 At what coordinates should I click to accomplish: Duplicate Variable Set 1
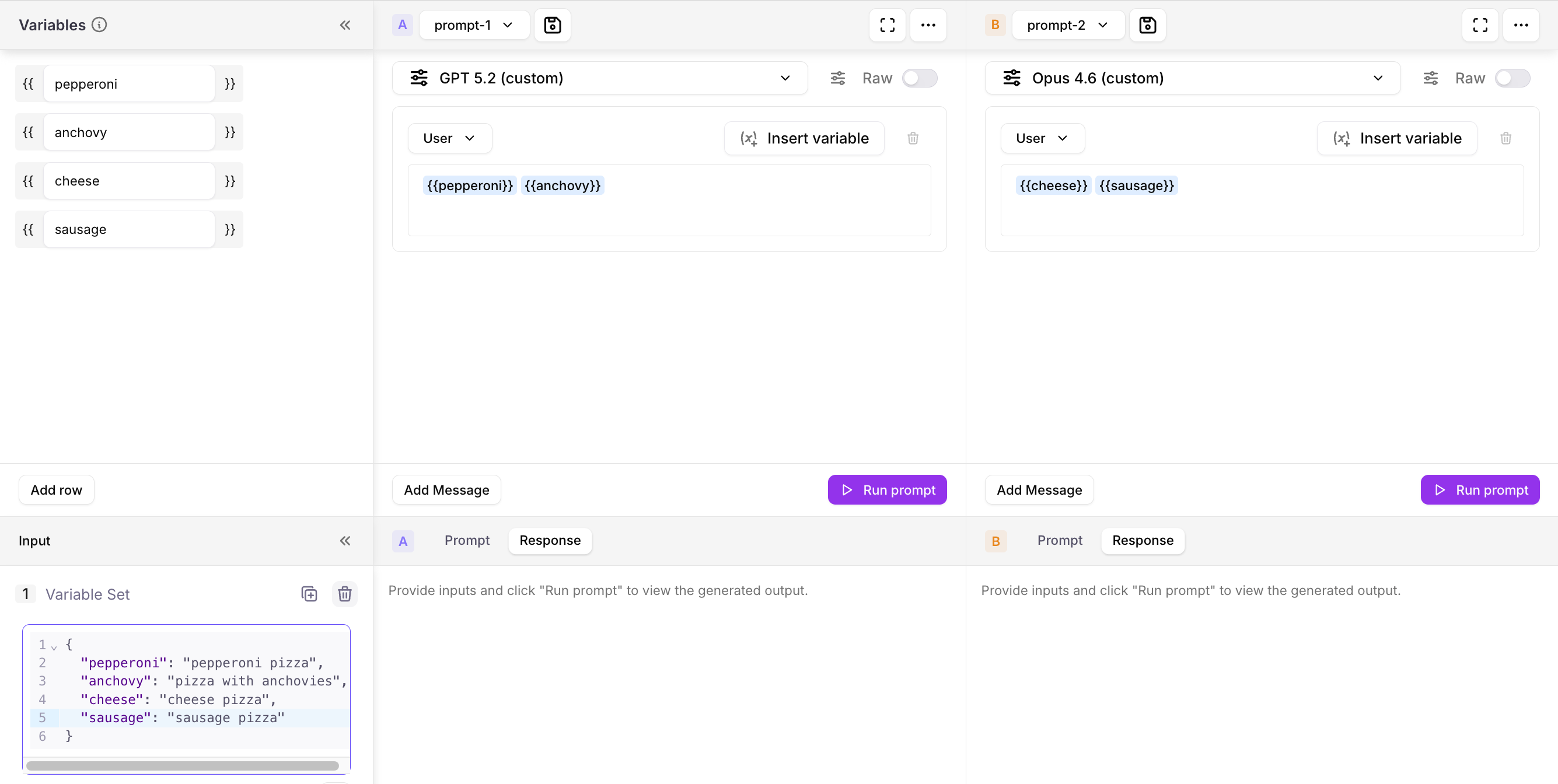click(309, 594)
